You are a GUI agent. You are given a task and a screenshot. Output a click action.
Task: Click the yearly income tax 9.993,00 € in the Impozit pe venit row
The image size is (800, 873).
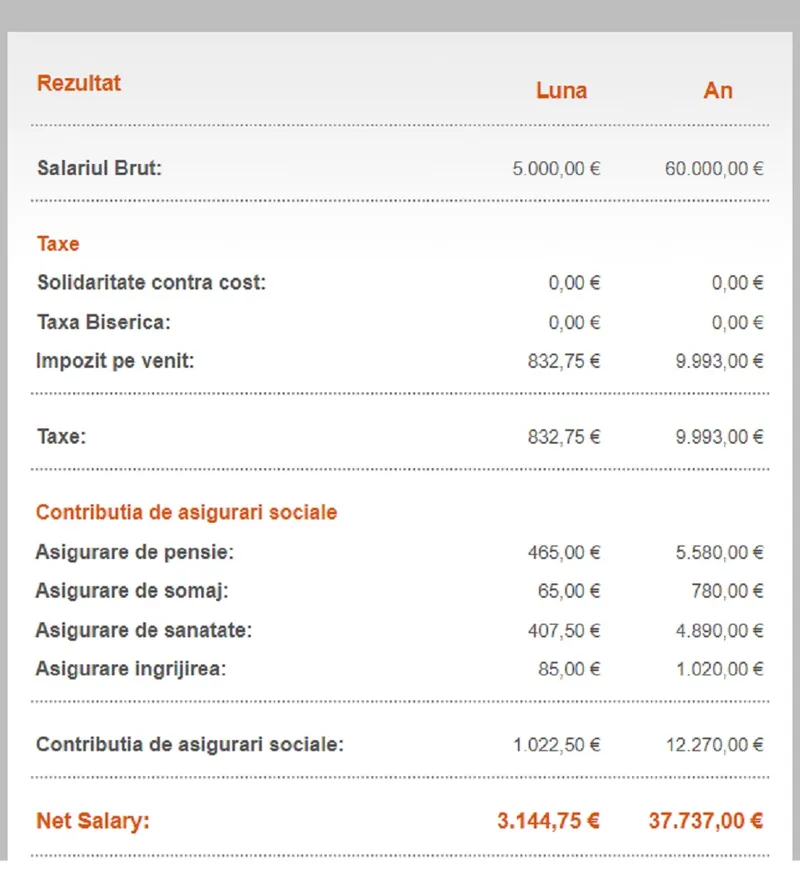coord(719,362)
